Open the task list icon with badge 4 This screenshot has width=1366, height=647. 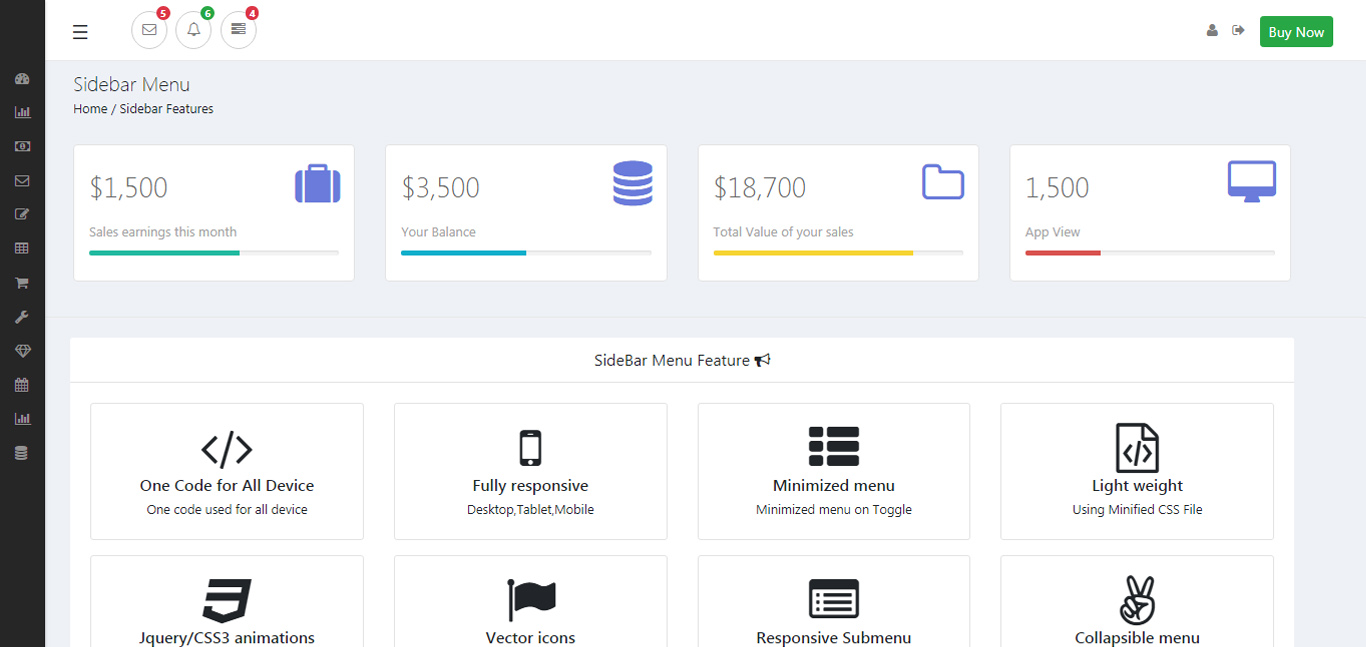[x=238, y=30]
